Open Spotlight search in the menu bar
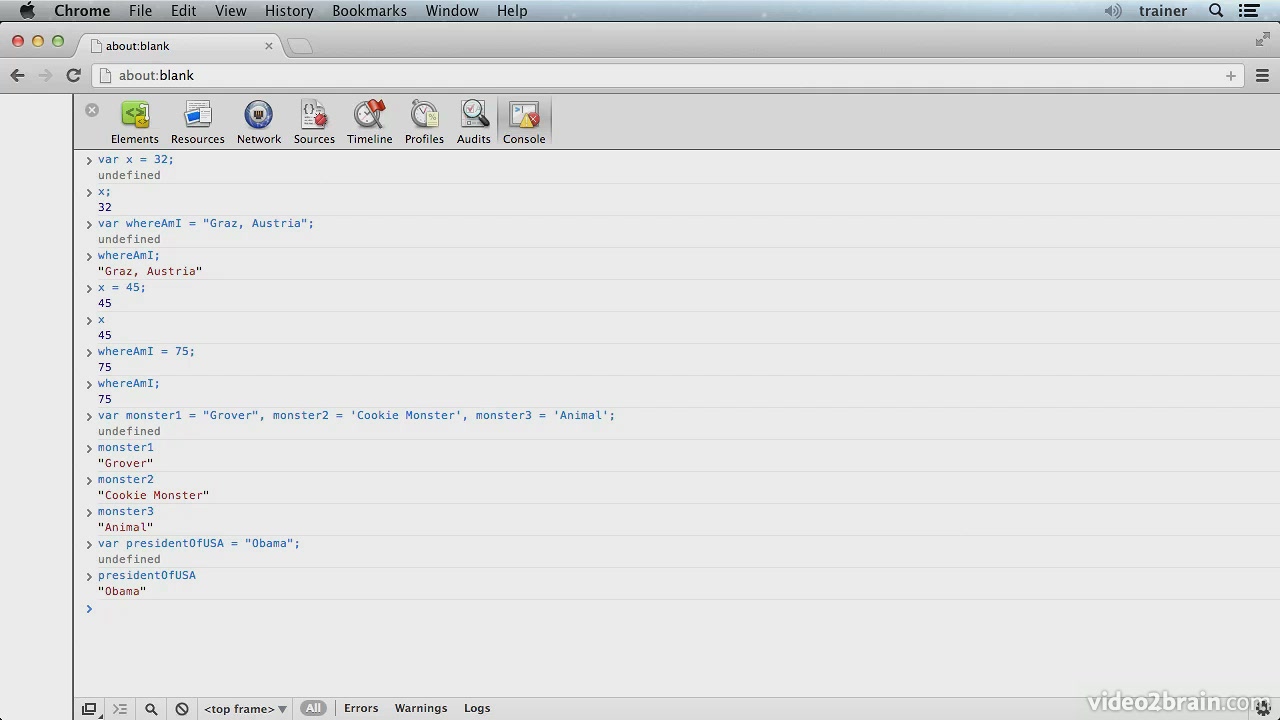This screenshot has width=1280, height=720. tap(1216, 11)
